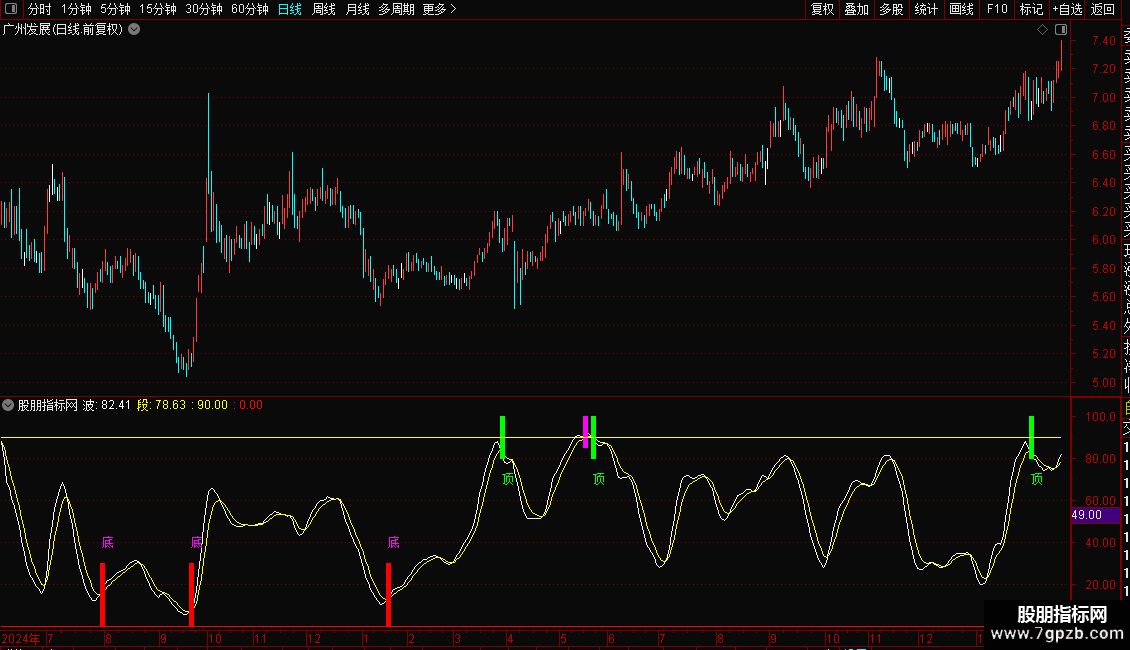Viewport: 1130px width, 650px height.
Task: Click the 7.40 price axis label
Action: pos(1103,40)
